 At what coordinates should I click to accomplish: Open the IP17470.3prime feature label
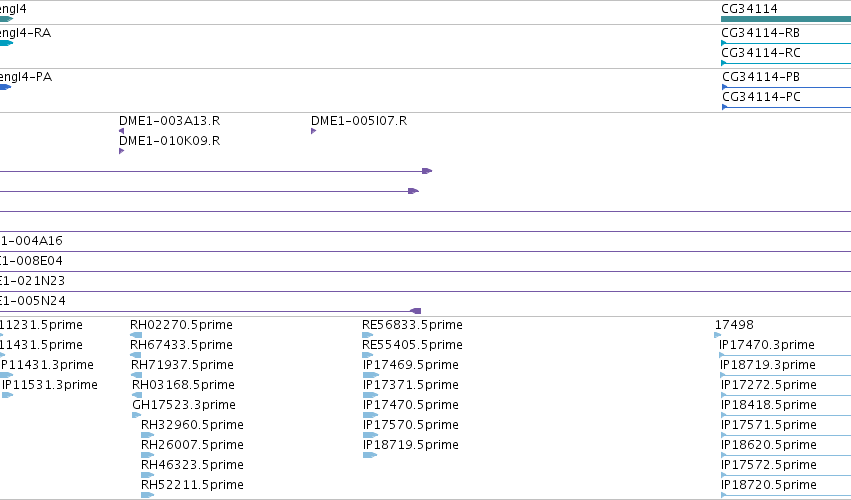pos(767,345)
